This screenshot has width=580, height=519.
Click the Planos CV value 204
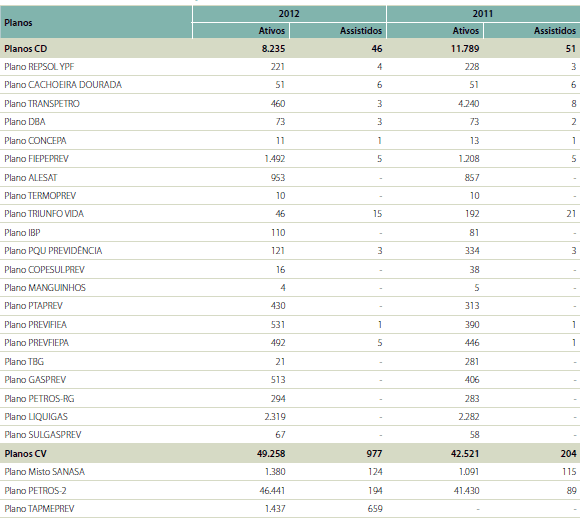tap(569, 454)
